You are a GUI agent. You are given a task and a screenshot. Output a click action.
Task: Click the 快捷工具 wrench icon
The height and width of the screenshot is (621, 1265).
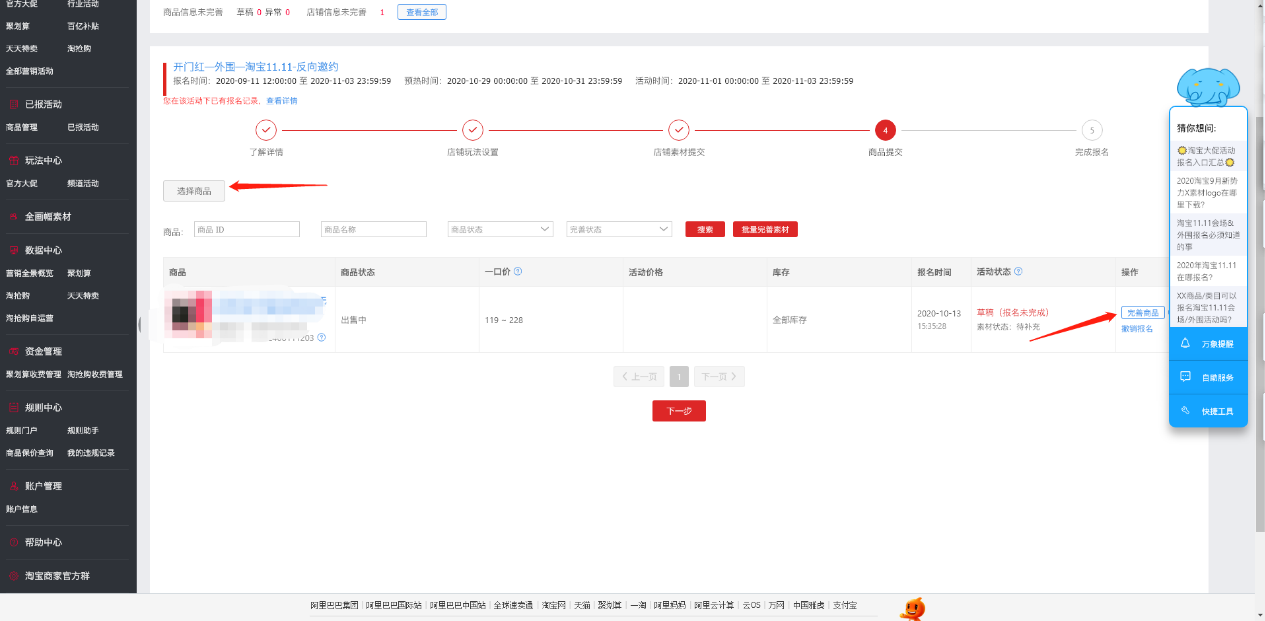pos(1185,411)
